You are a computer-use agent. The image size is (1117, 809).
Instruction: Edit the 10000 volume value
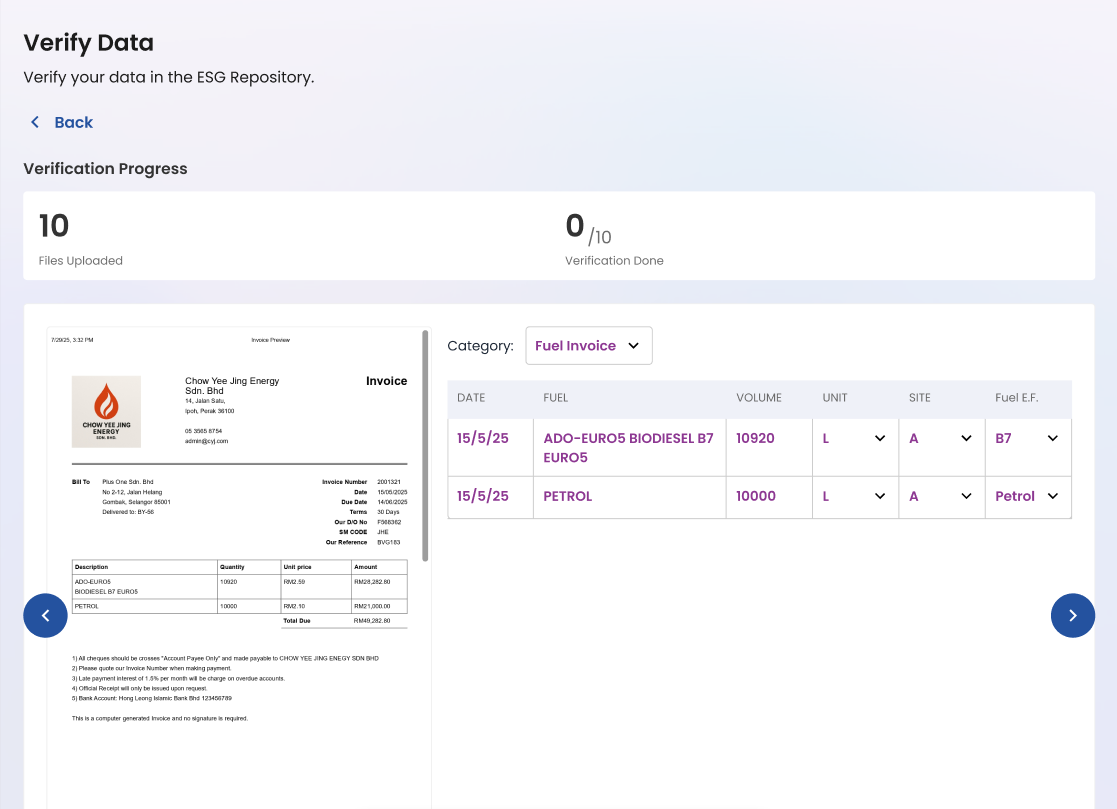pos(756,496)
